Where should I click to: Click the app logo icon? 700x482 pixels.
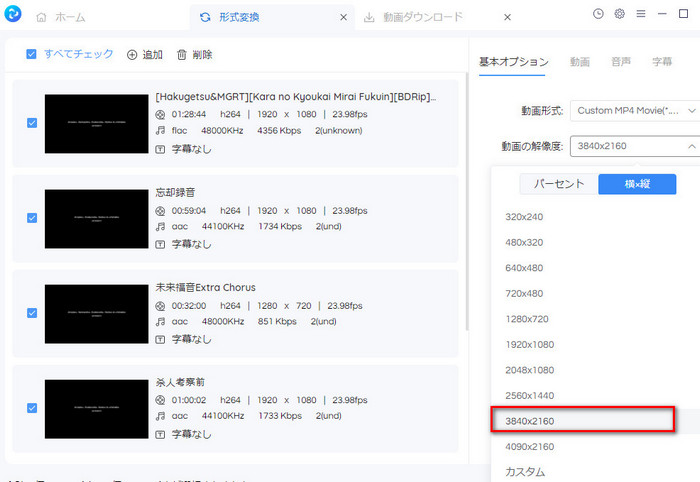(x=13, y=14)
